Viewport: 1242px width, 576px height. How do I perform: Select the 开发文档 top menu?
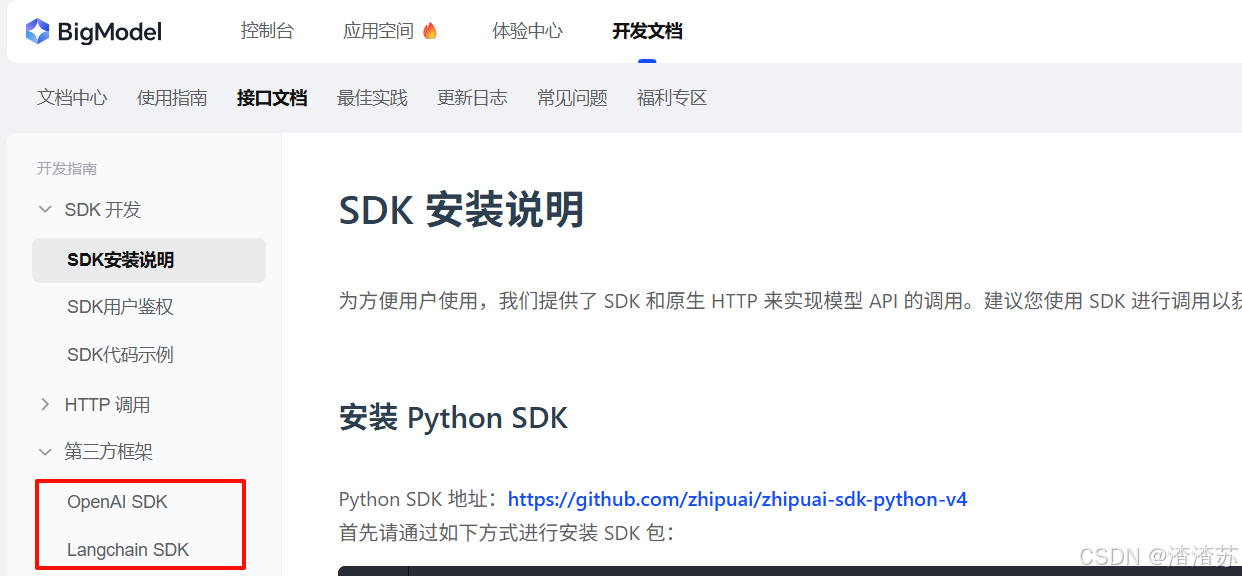point(648,31)
